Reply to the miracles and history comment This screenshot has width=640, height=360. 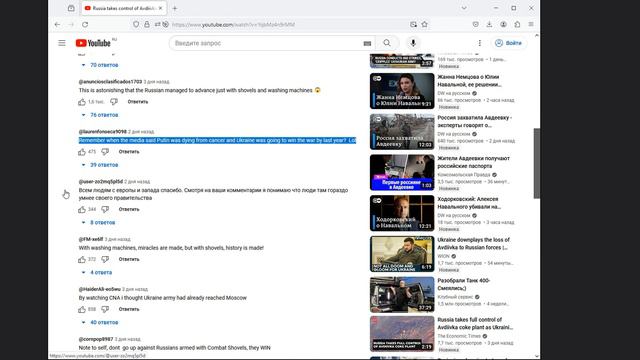[x=129, y=260]
